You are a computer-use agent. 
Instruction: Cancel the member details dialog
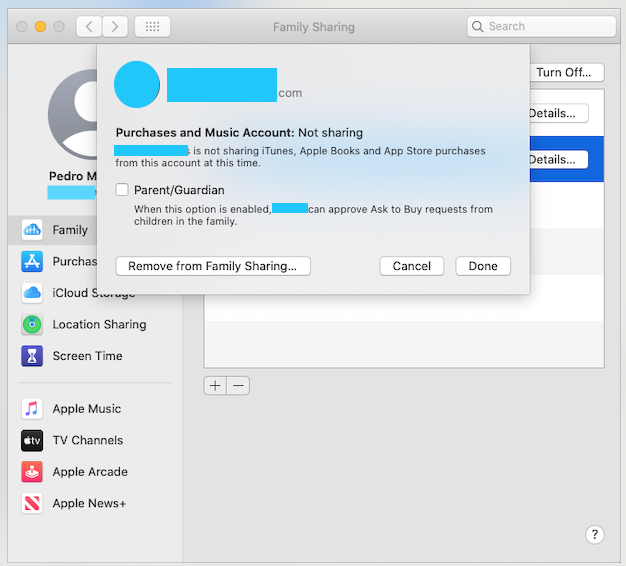coord(412,266)
